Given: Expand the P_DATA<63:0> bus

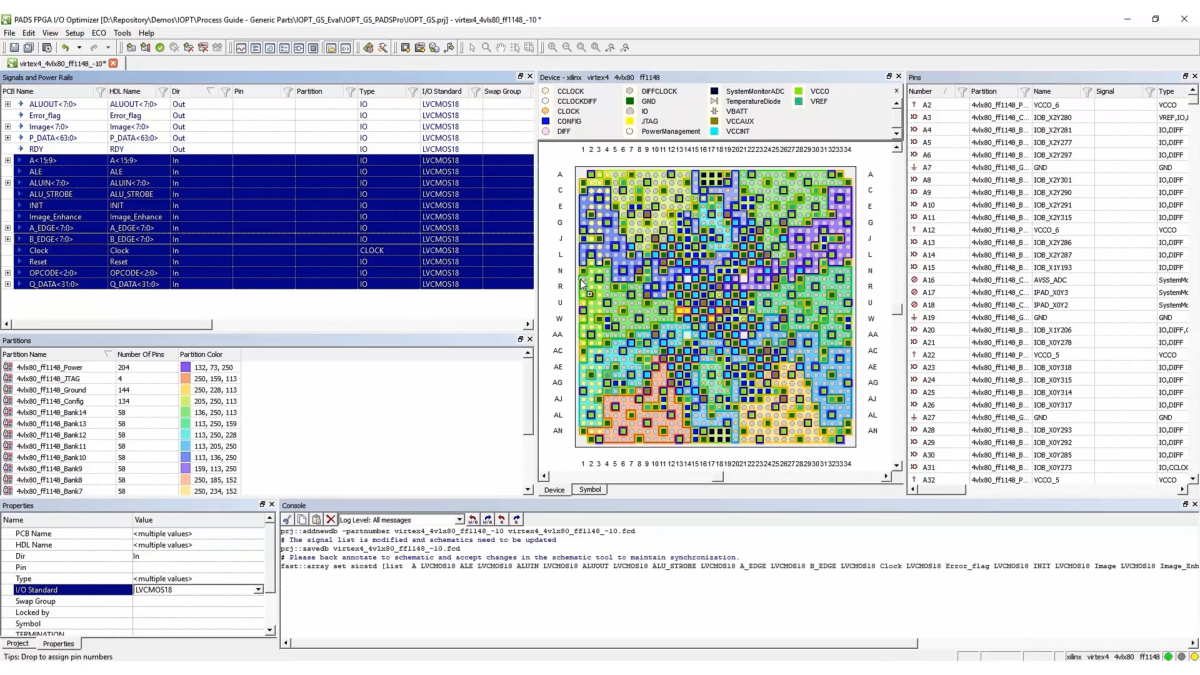Looking at the screenshot, I should tap(8, 138).
